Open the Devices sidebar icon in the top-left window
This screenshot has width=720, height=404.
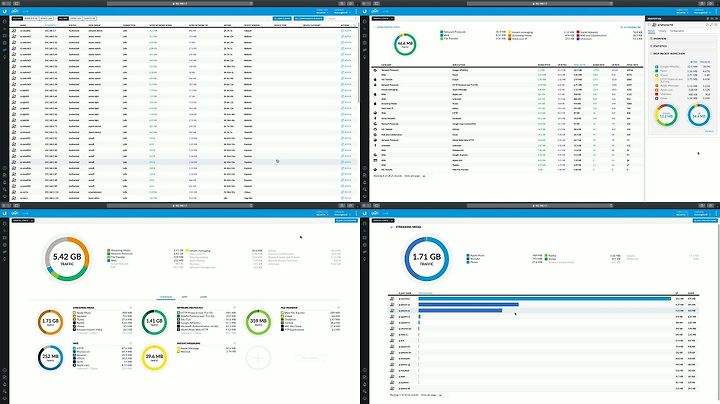[5, 43]
